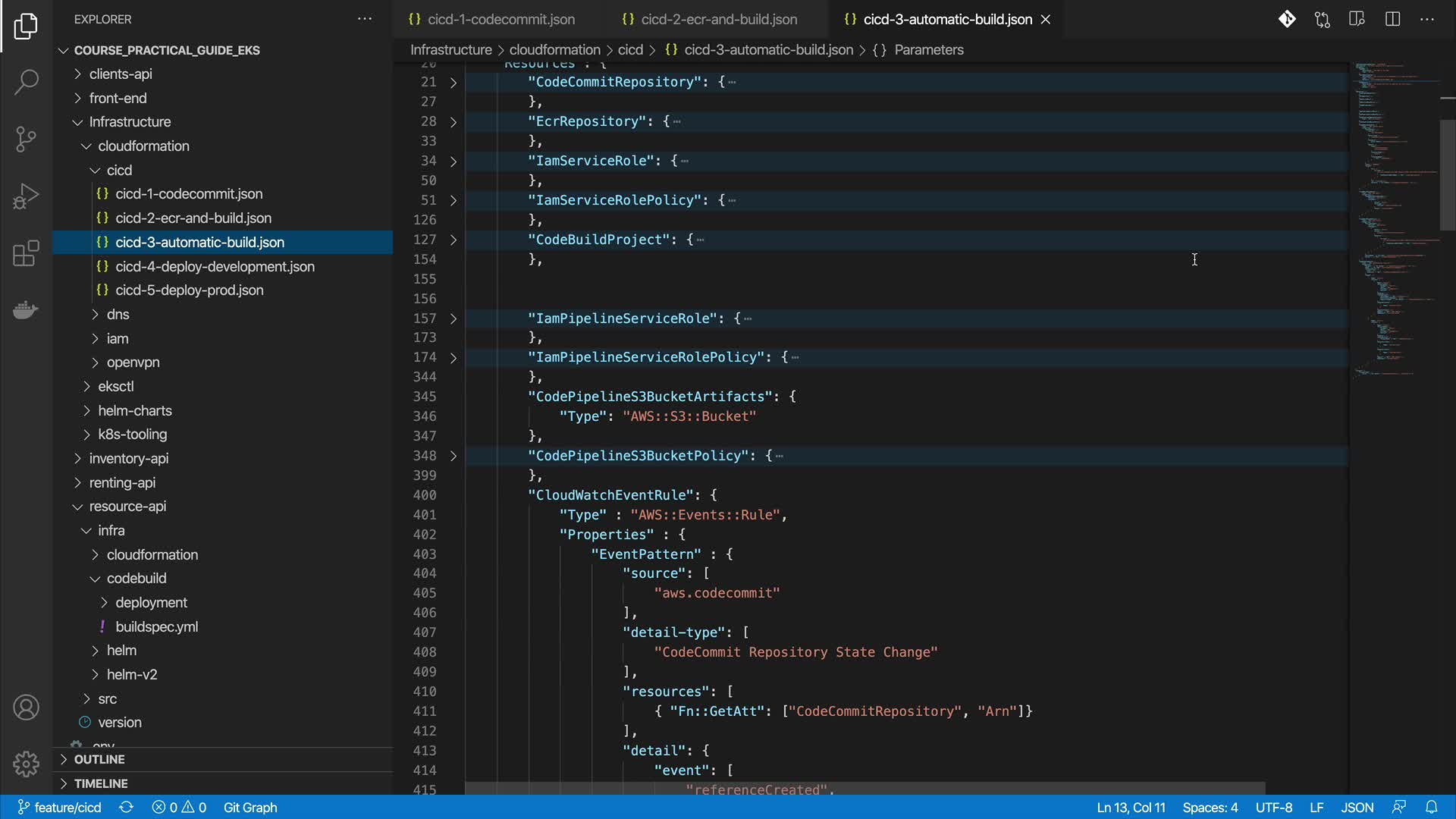Click the editor vertical scrollbar thumb
This screenshot has width=1456, height=819.
coord(1447,174)
